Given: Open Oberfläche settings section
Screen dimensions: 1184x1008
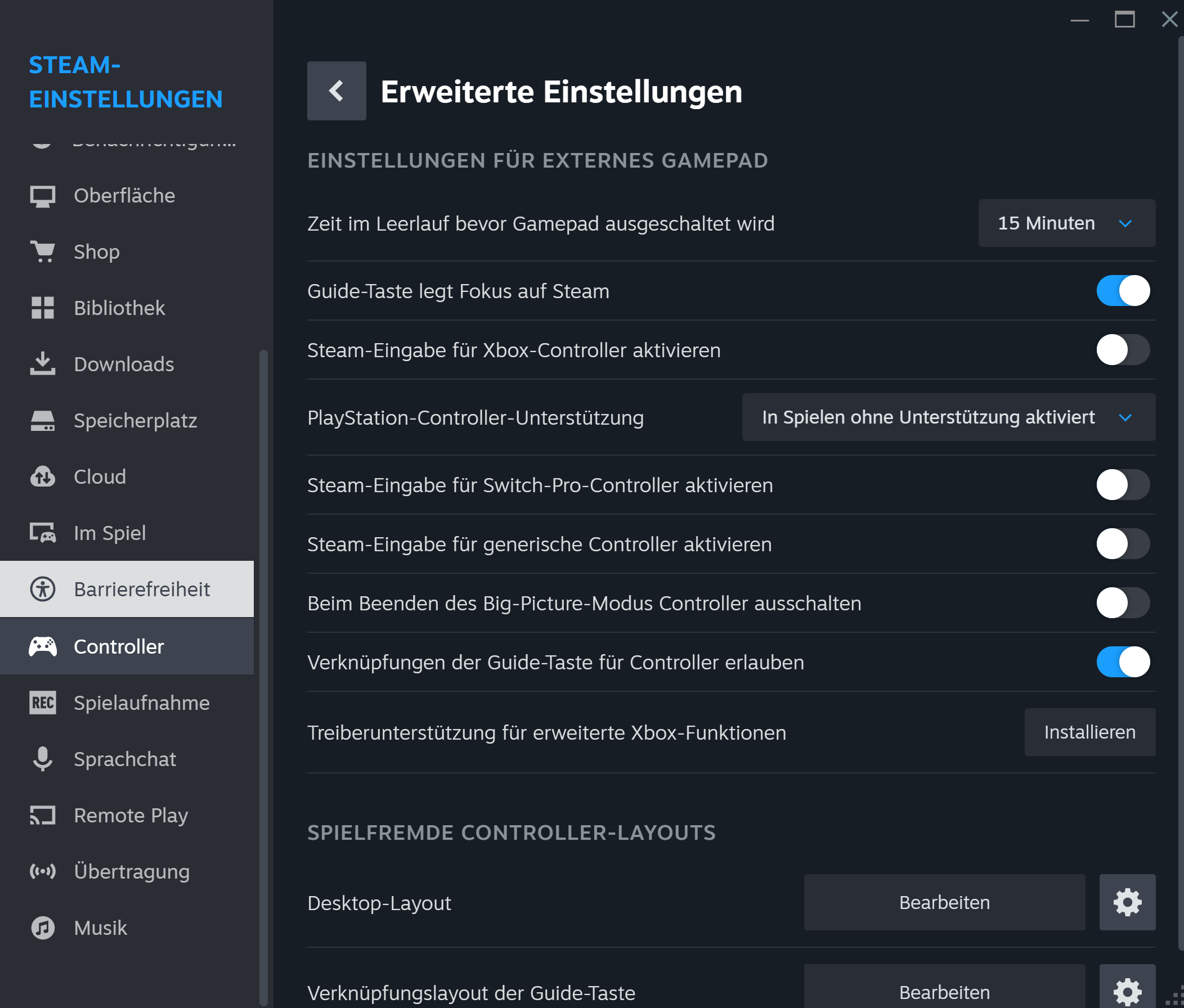Looking at the screenshot, I should [127, 196].
